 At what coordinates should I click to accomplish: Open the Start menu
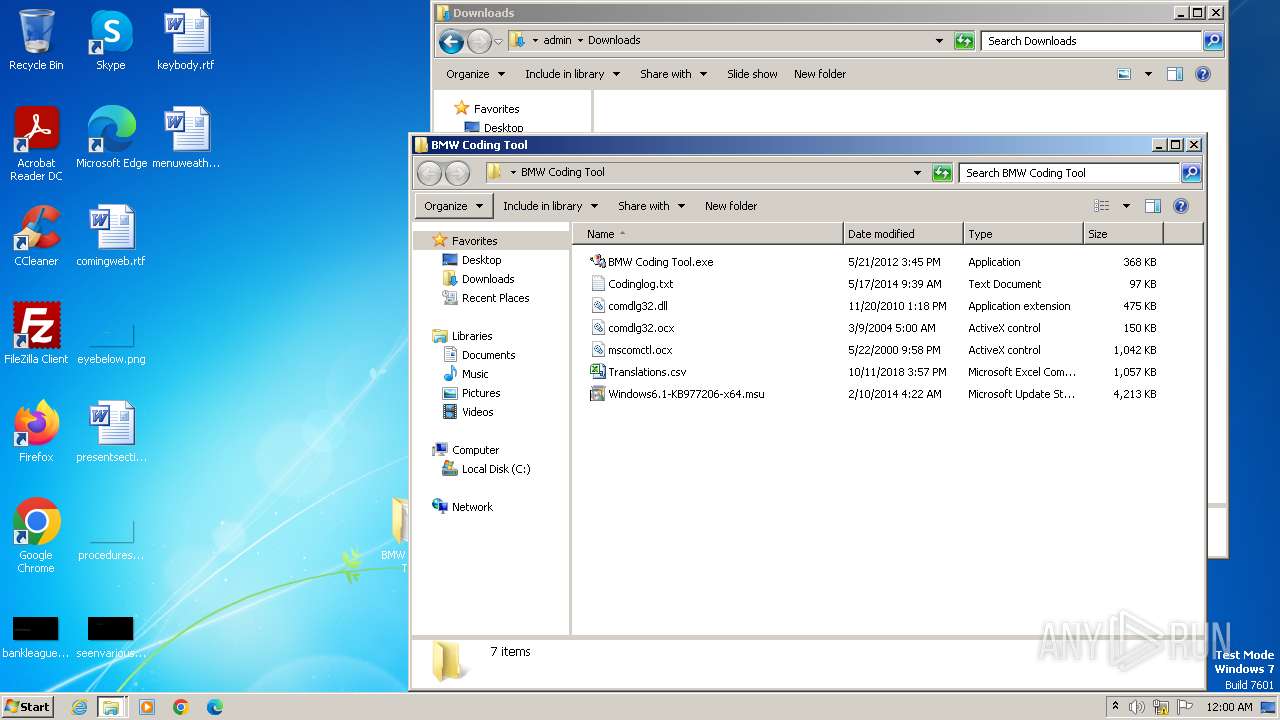tap(27, 707)
